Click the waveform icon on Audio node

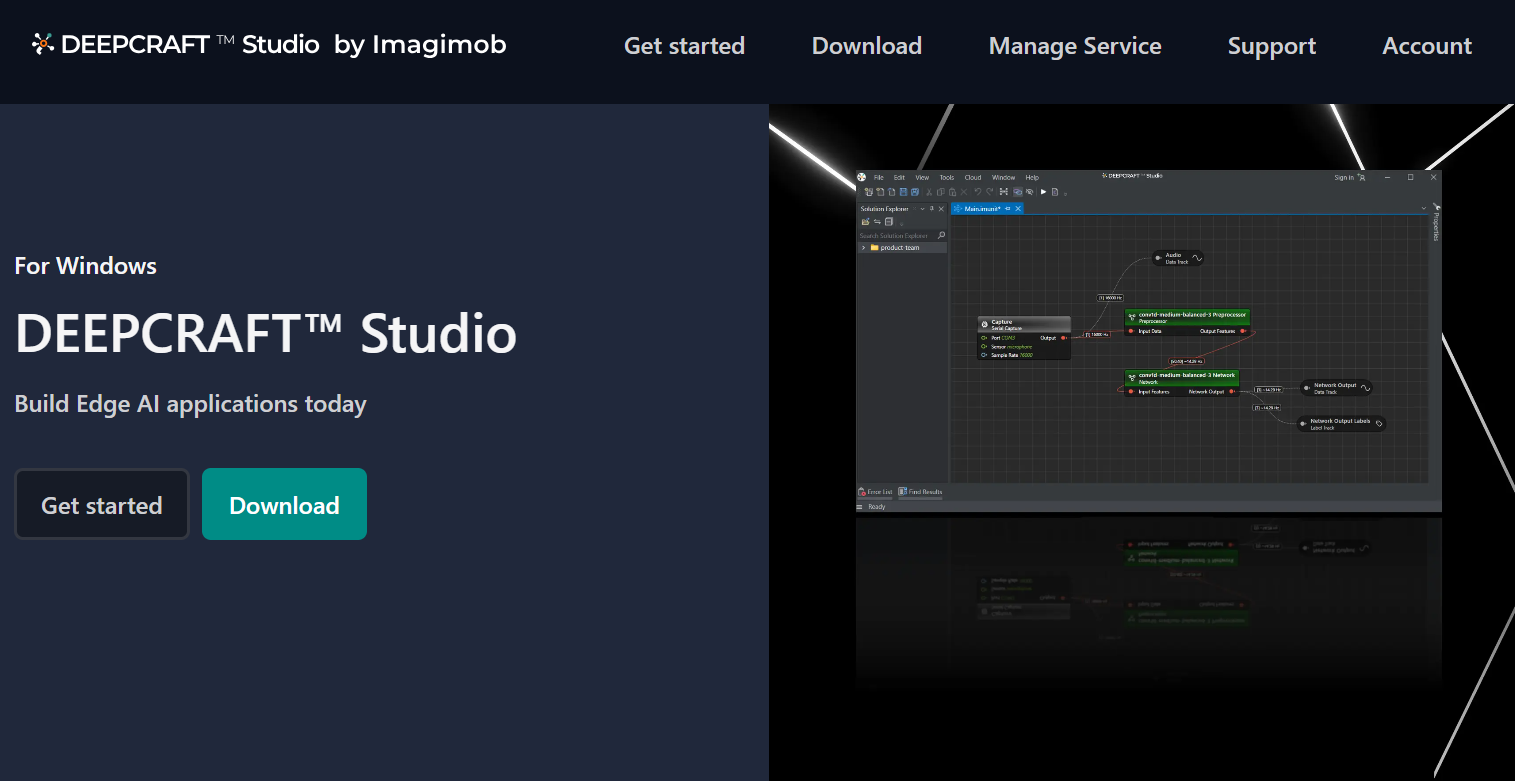[x=1196, y=258]
